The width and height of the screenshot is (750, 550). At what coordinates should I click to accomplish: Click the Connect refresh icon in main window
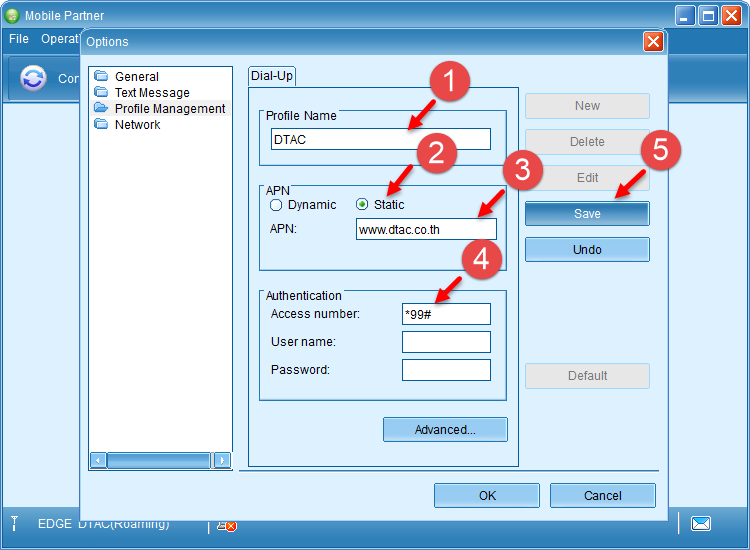pyautogui.click(x=33, y=78)
